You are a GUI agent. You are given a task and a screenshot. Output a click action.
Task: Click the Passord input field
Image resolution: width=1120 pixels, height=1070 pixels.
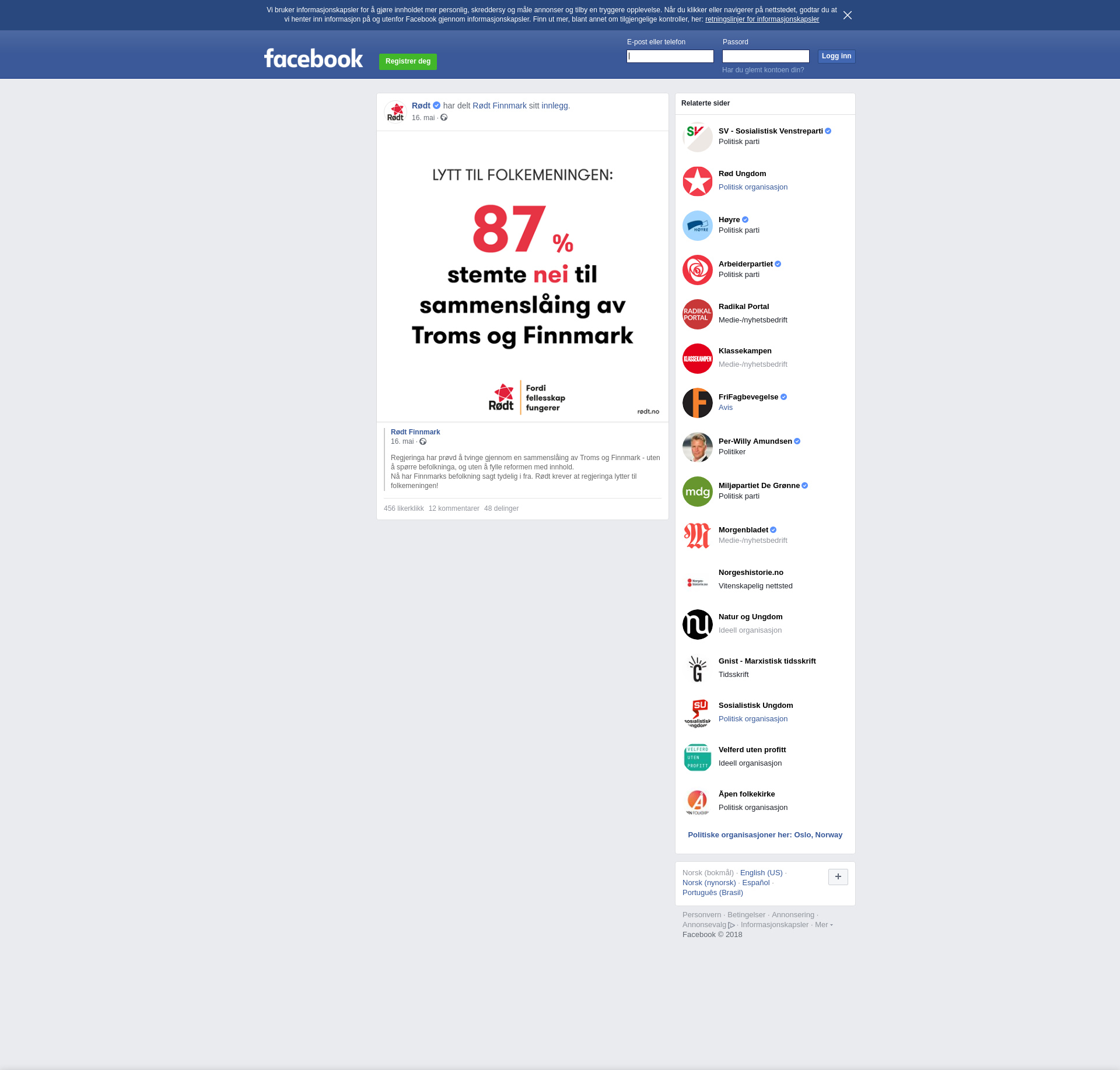pos(766,56)
